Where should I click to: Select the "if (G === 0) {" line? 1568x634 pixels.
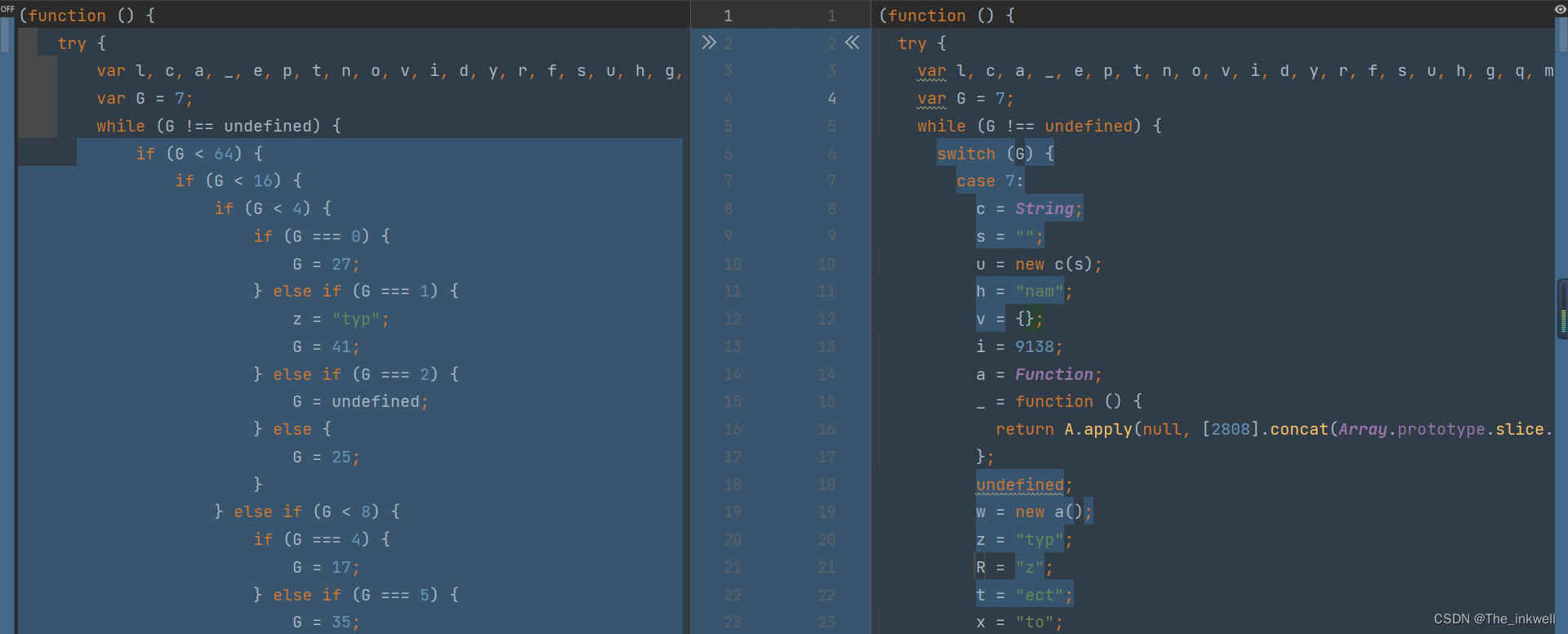[322, 236]
